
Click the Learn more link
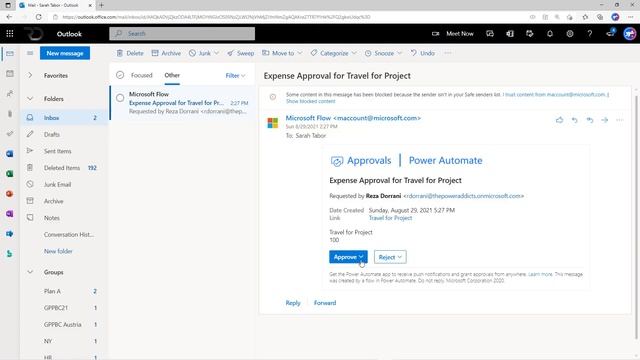click(x=540, y=274)
